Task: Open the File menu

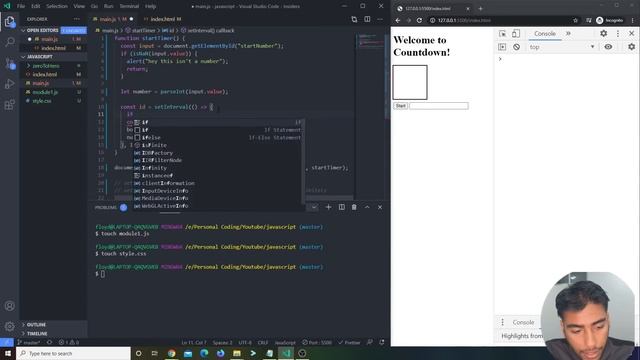Action: (x=21, y=6)
